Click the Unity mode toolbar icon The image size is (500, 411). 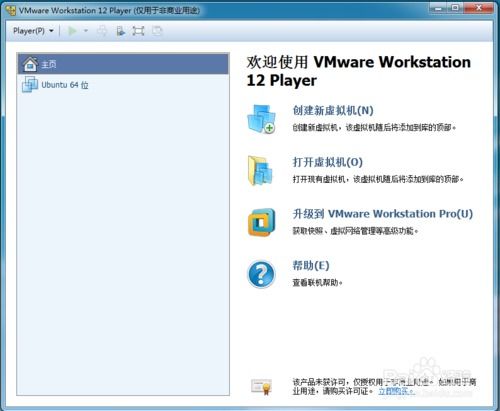click(x=157, y=31)
